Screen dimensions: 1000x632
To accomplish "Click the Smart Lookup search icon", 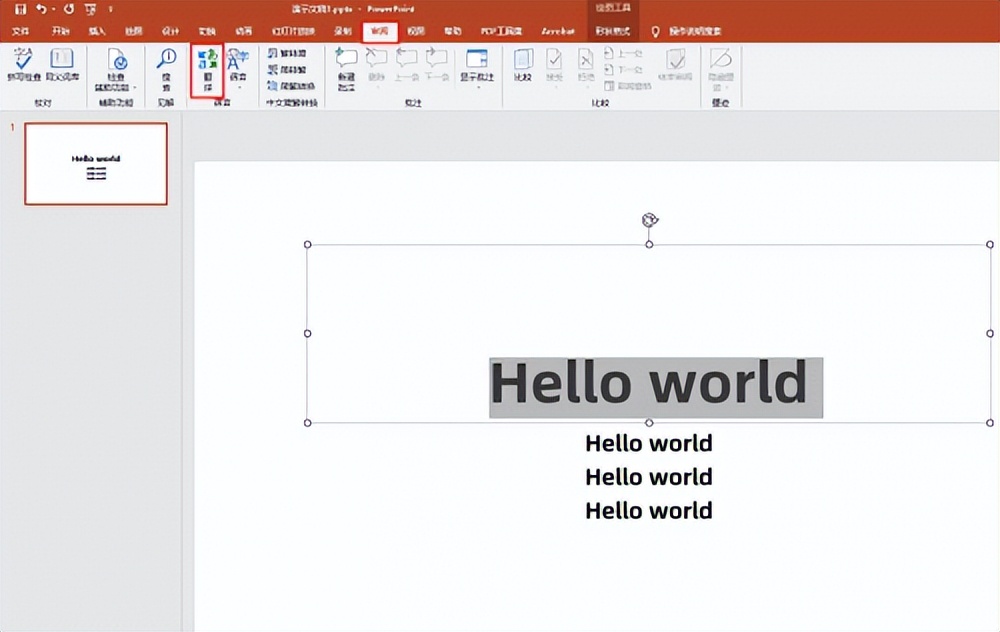I will pyautogui.click(x=166, y=62).
